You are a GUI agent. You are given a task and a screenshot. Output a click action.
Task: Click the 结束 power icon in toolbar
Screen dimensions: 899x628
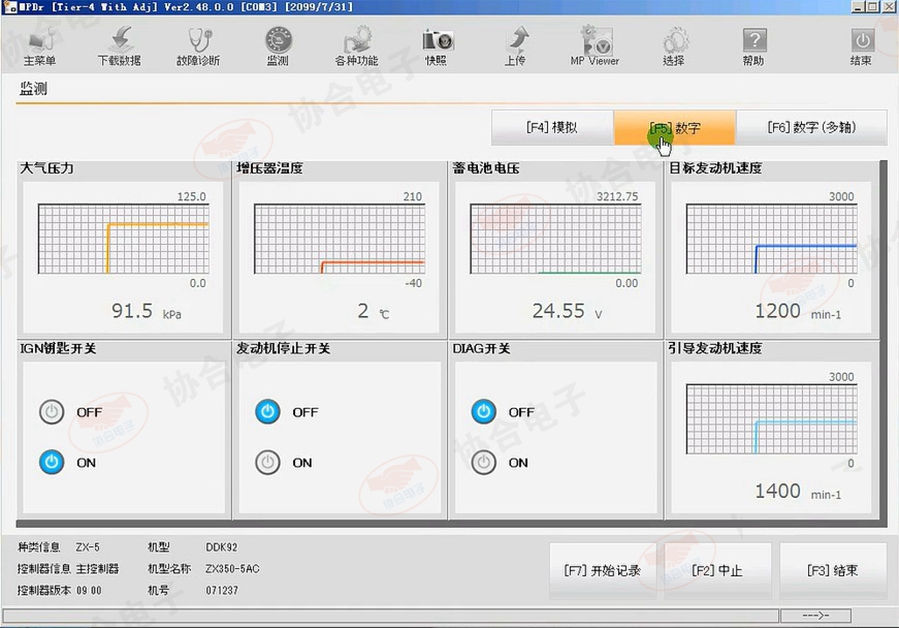860,46
